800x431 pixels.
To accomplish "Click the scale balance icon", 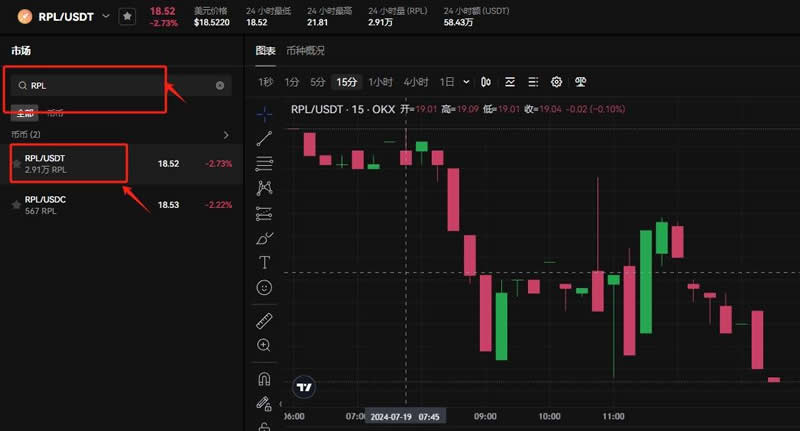I will pyautogui.click(x=580, y=82).
